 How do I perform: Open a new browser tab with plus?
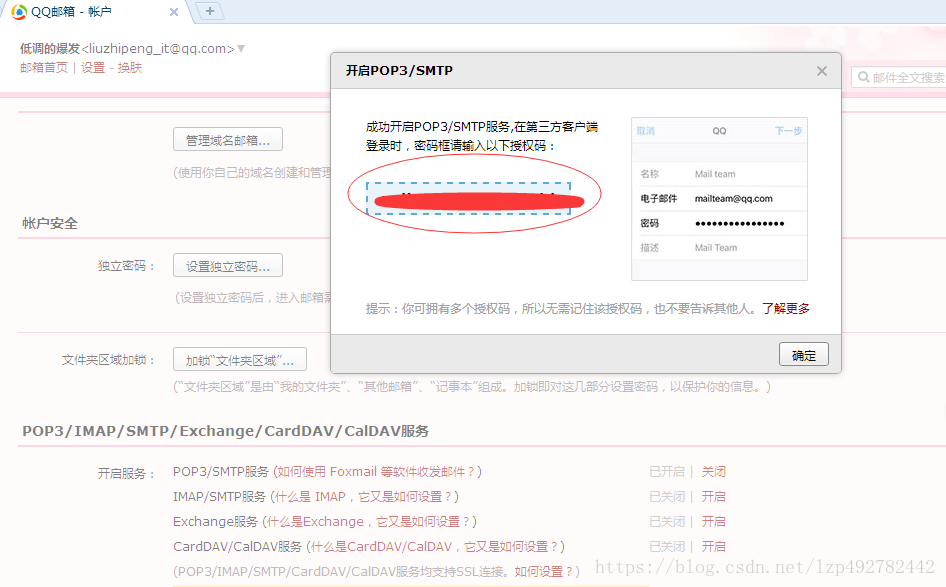(x=210, y=11)
